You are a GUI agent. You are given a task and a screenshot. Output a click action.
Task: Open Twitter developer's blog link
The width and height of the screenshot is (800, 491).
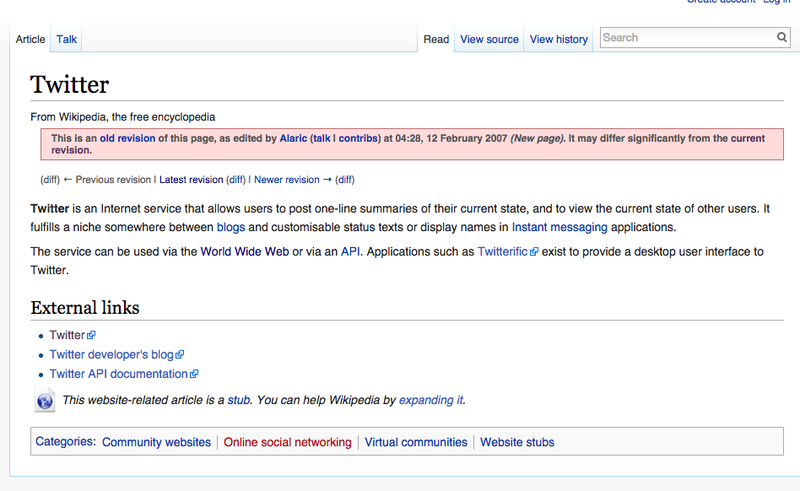coord(111,354)
